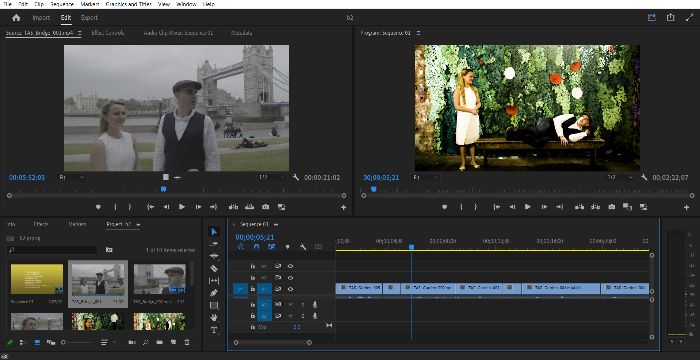Screen dimensions: 700x360
Task: Open the Window menu
Action: pos(186,4)
